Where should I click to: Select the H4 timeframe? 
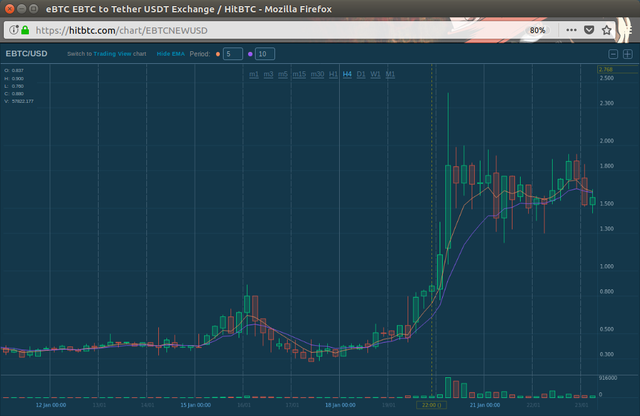pyautogui.click(x=347, y=74)
